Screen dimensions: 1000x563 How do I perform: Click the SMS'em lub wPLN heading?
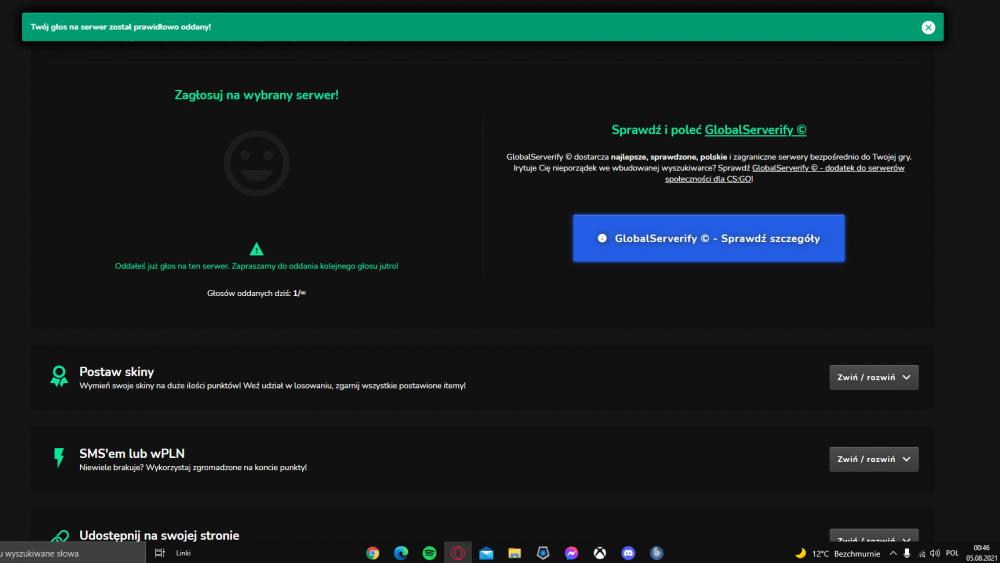coord(132,453)
